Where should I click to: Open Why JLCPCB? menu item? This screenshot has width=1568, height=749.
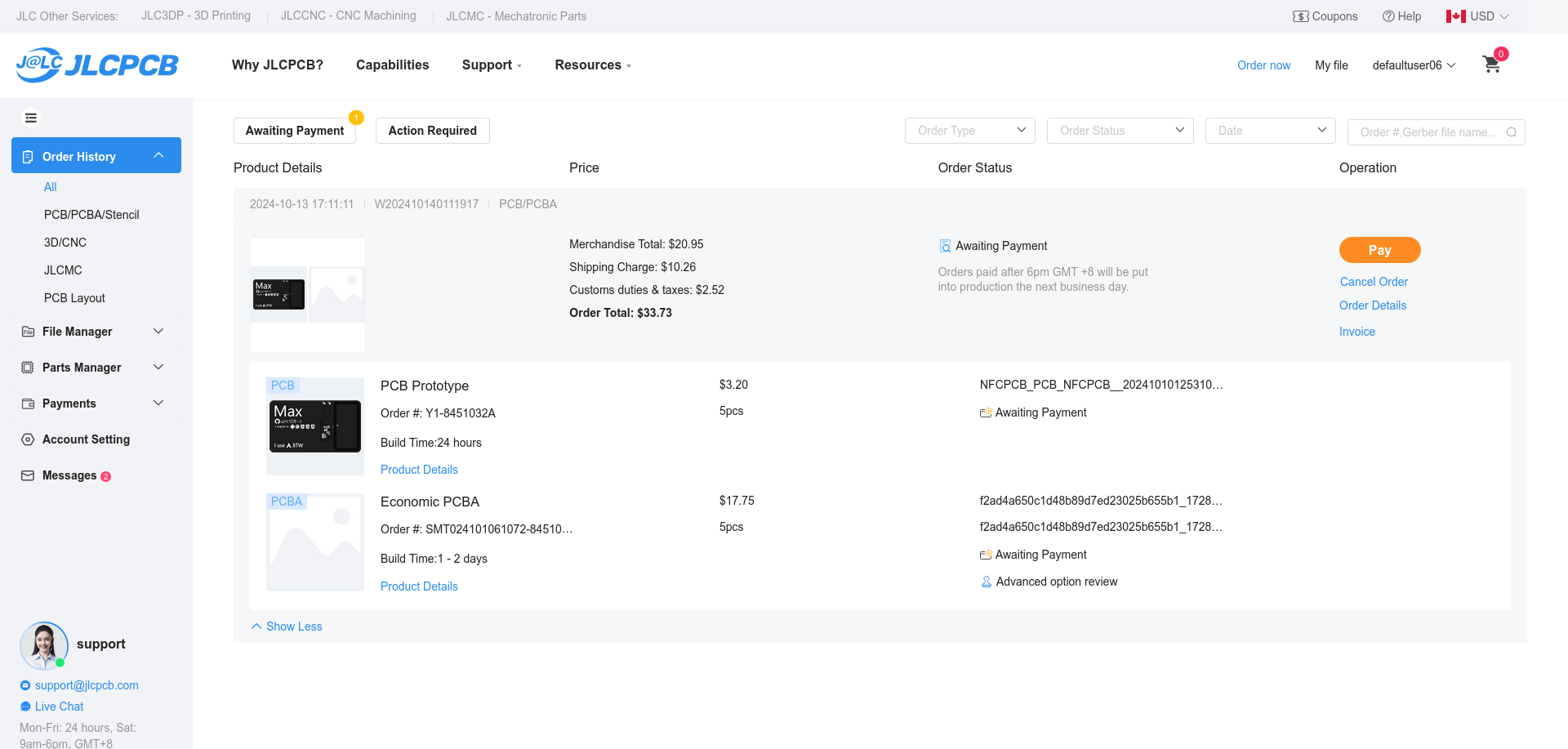point(278,65)
